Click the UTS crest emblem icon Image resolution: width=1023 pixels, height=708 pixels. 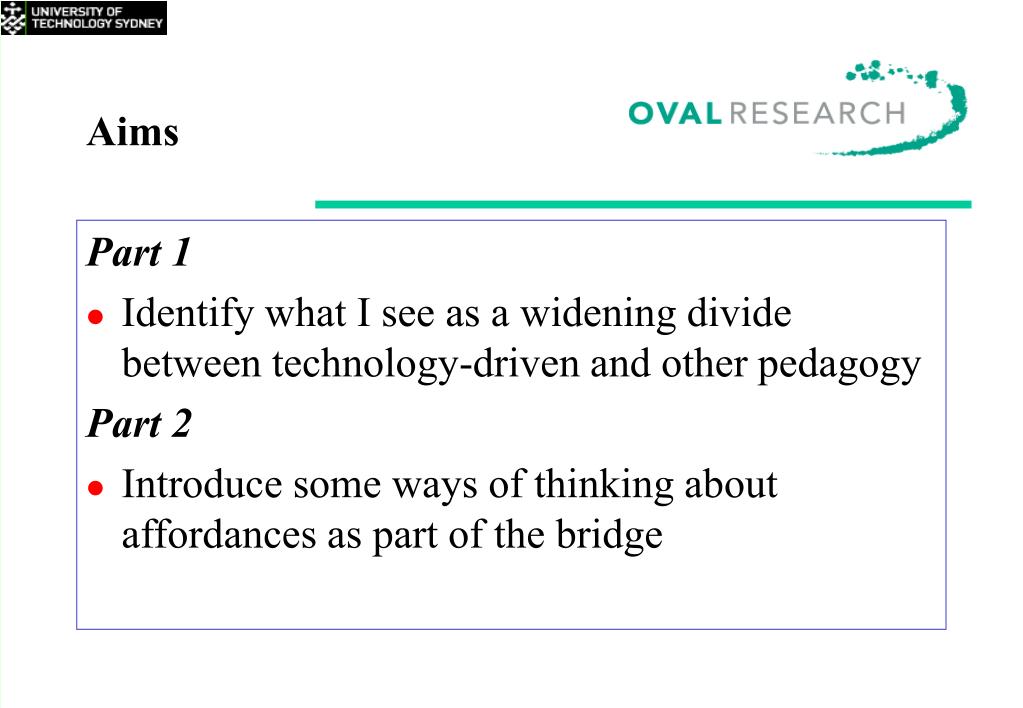pos(13,18)
